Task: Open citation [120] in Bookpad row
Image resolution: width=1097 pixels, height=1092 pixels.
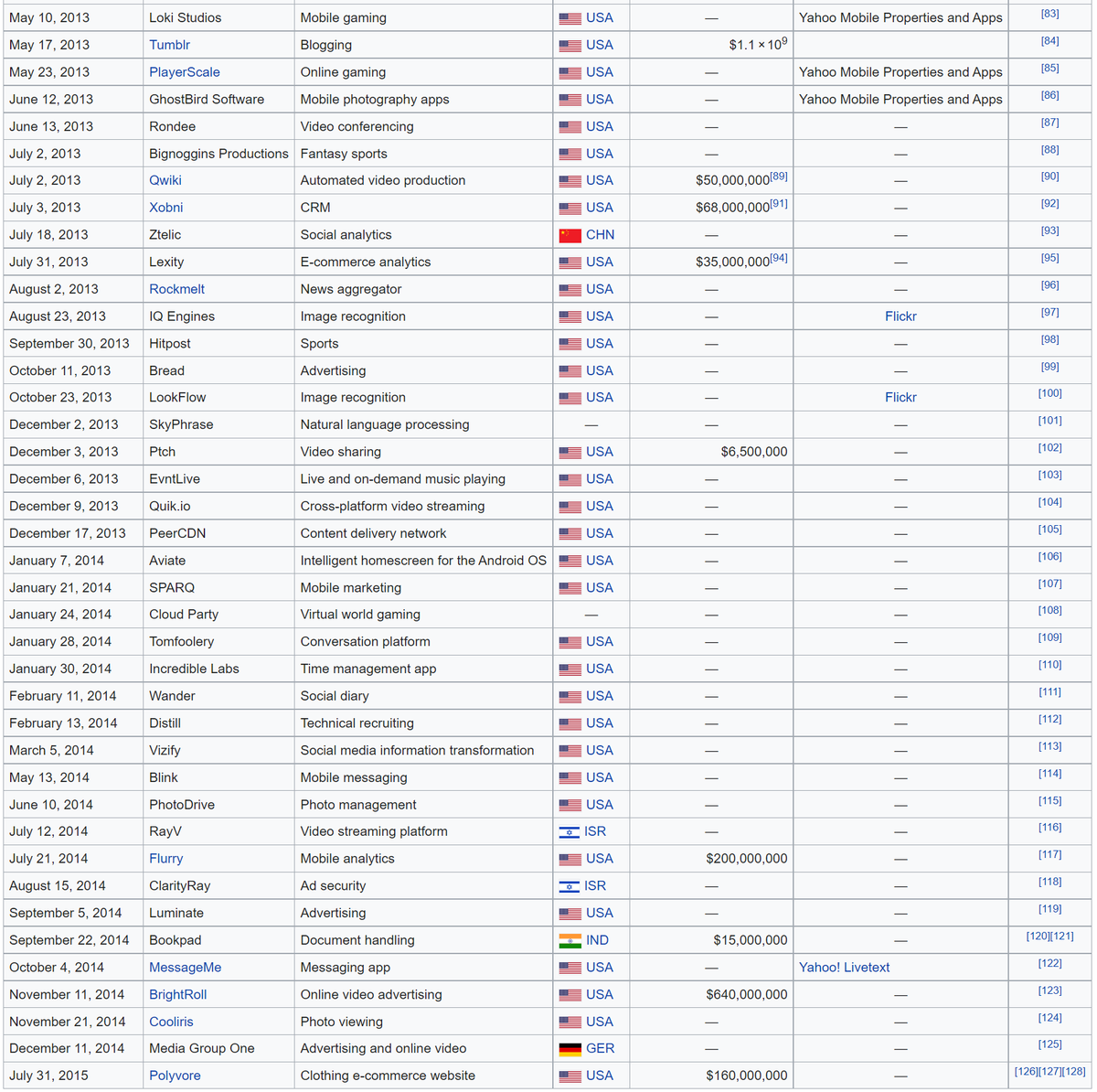Action: pyautogui.click(x=1038, y=937)
